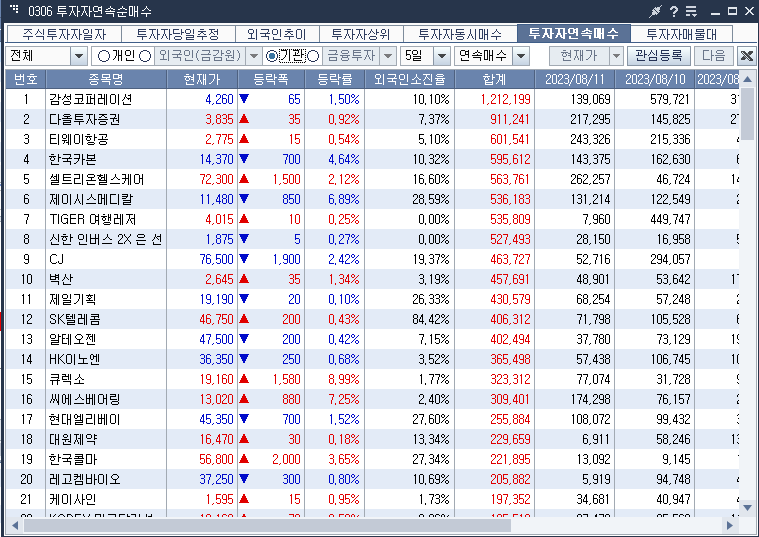Open help via the question mark icon

coord(674,11)
